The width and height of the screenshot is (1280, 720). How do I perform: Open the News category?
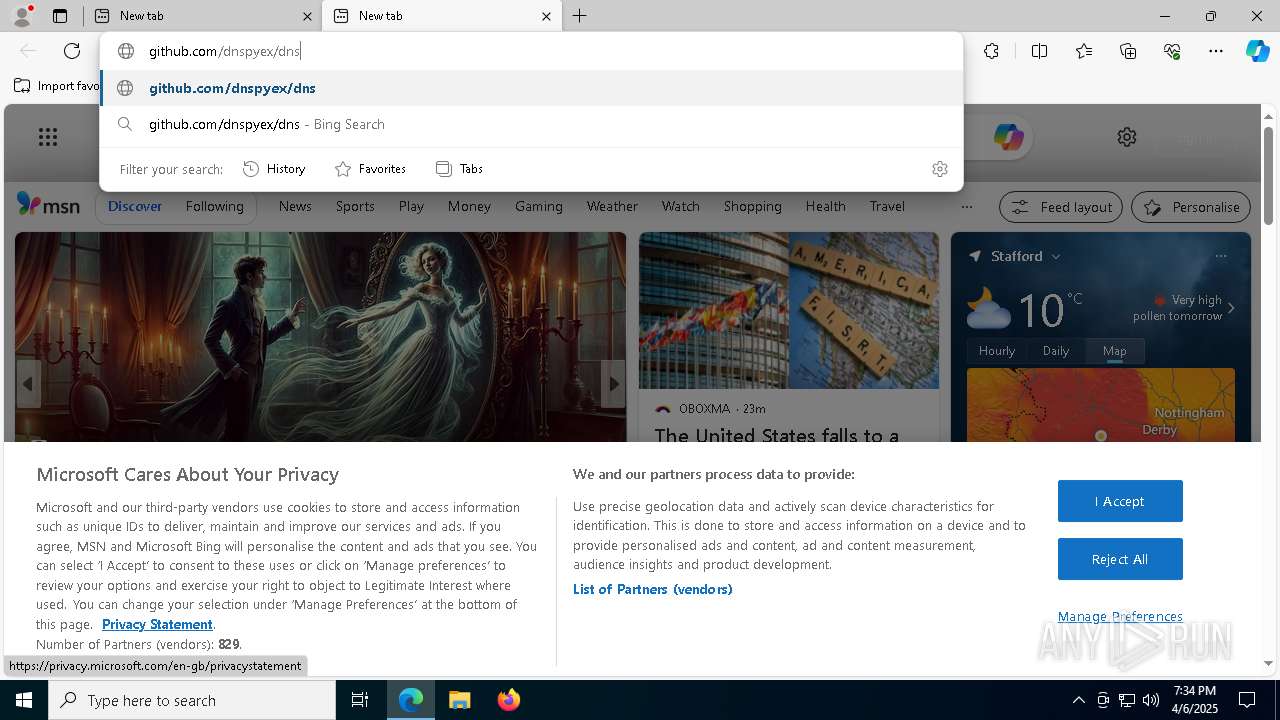coord(295,206)
